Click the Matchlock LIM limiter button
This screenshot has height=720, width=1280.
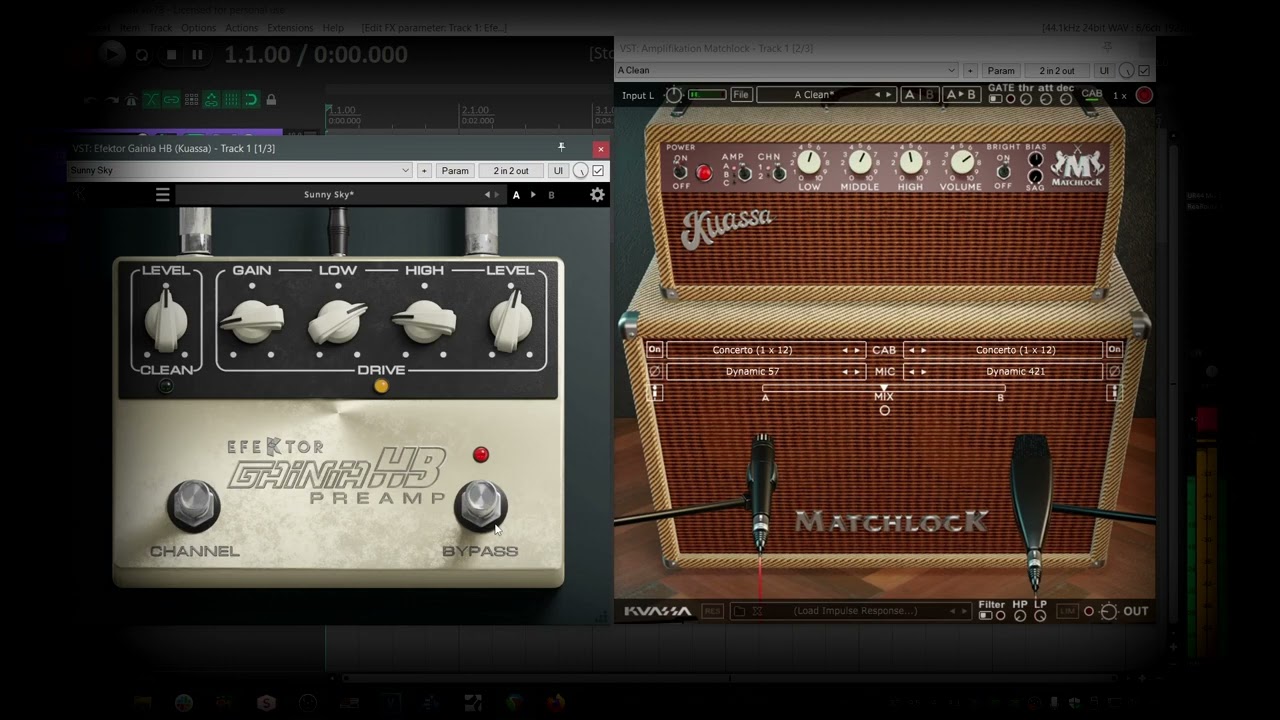(x=1067, y=611)
